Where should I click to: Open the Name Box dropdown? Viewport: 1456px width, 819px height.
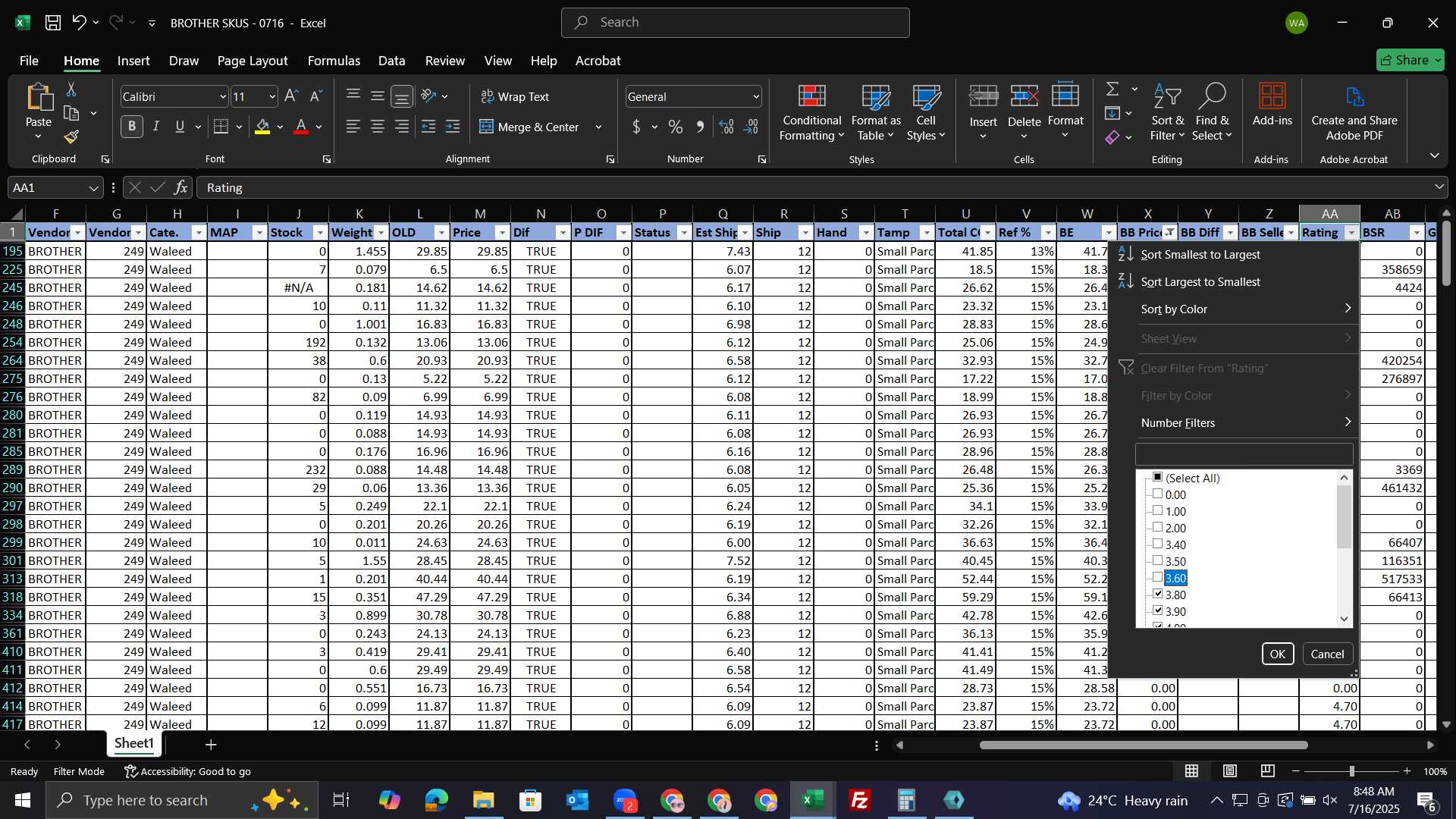click(93, 188)
